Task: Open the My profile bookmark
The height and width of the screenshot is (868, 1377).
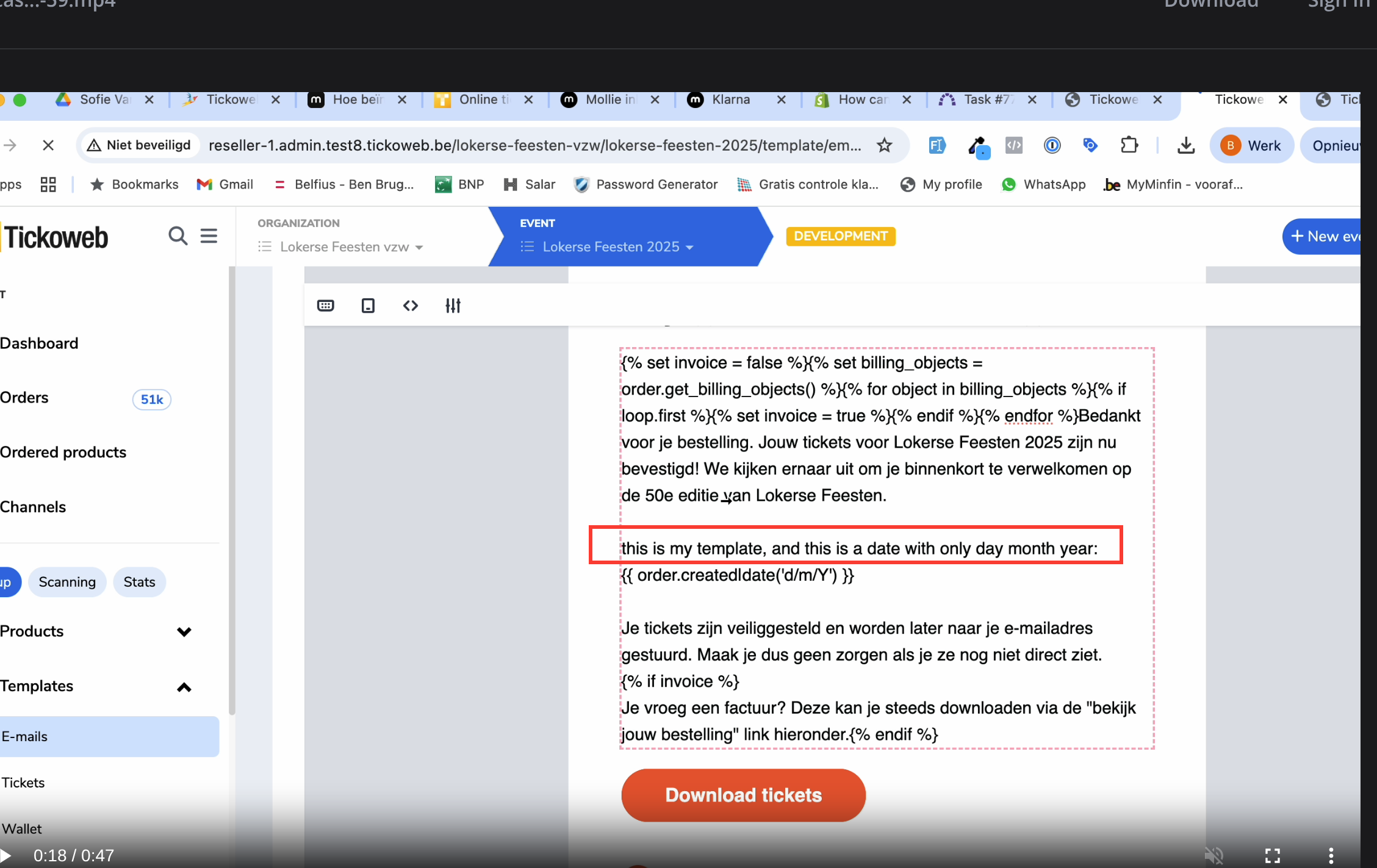Action: pos(941,184)
